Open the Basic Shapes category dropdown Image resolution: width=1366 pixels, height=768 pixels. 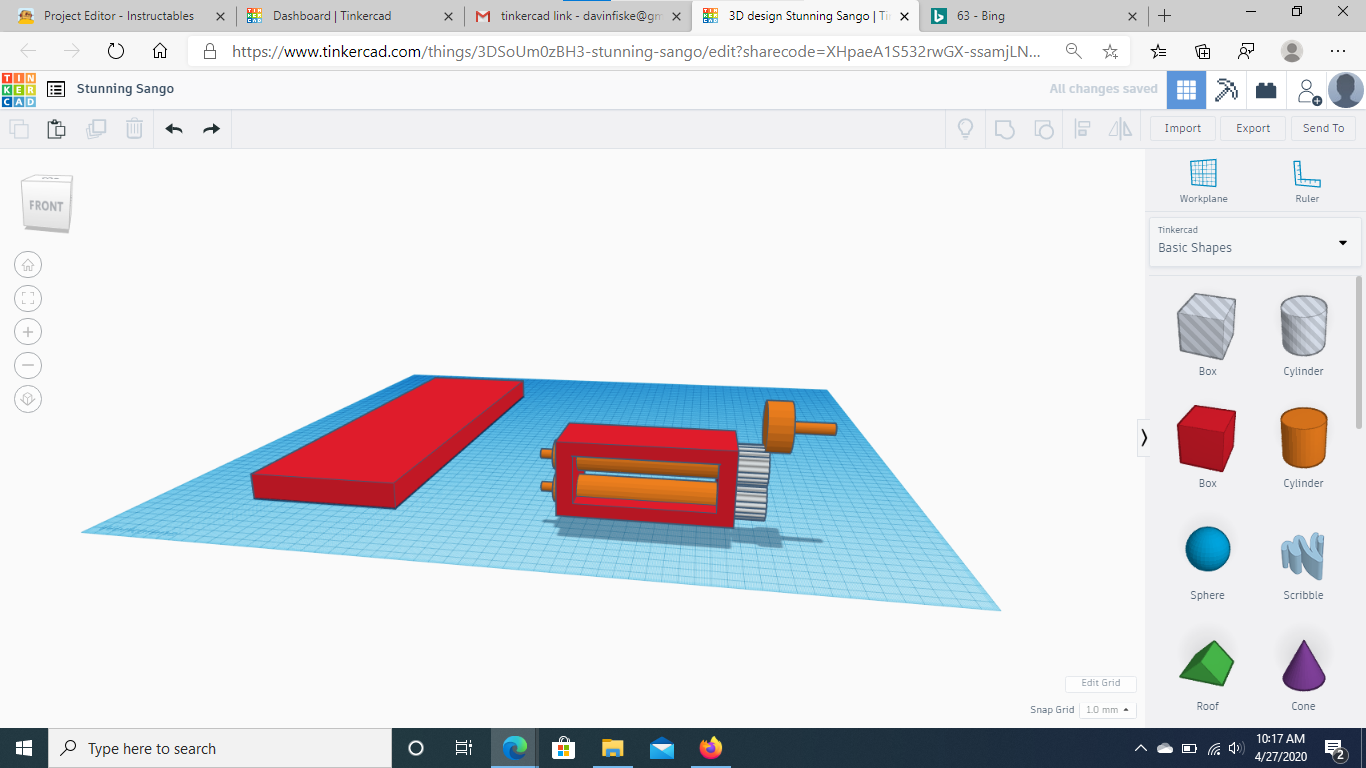(x=1255, y=242)
